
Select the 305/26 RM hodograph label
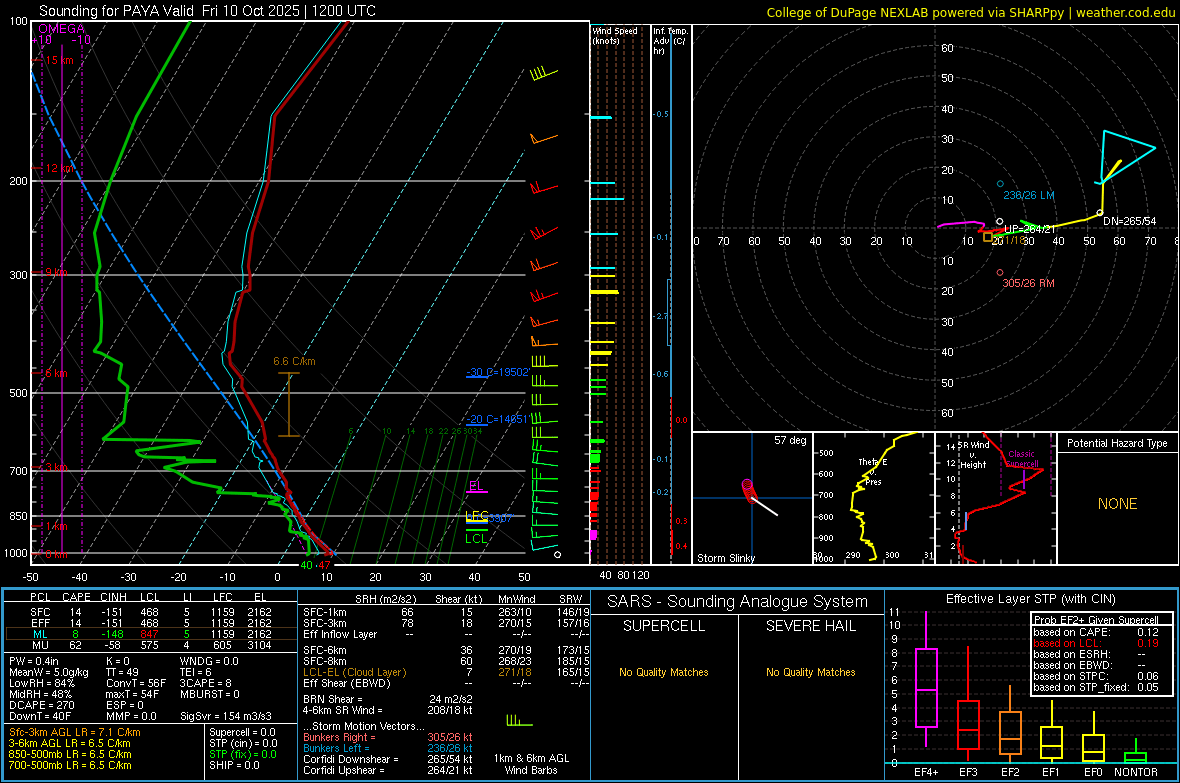tap(1028, 283)
